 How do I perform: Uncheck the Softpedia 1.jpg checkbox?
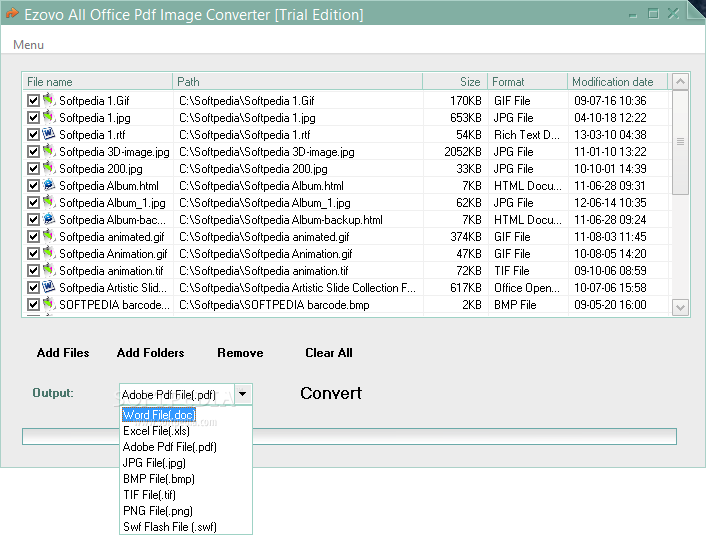pyautogui.click(x=33, y=118)
